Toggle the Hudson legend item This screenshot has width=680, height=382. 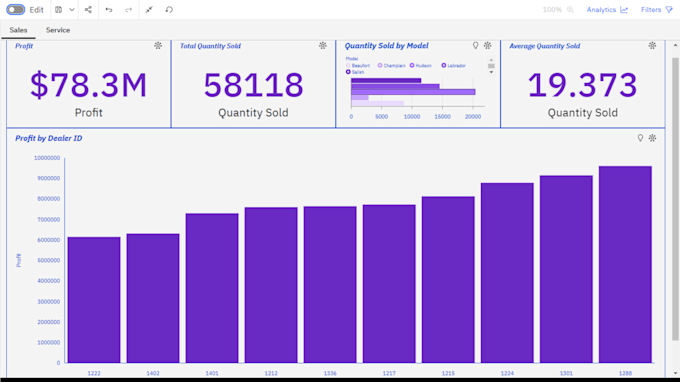(x=421, y=65)
